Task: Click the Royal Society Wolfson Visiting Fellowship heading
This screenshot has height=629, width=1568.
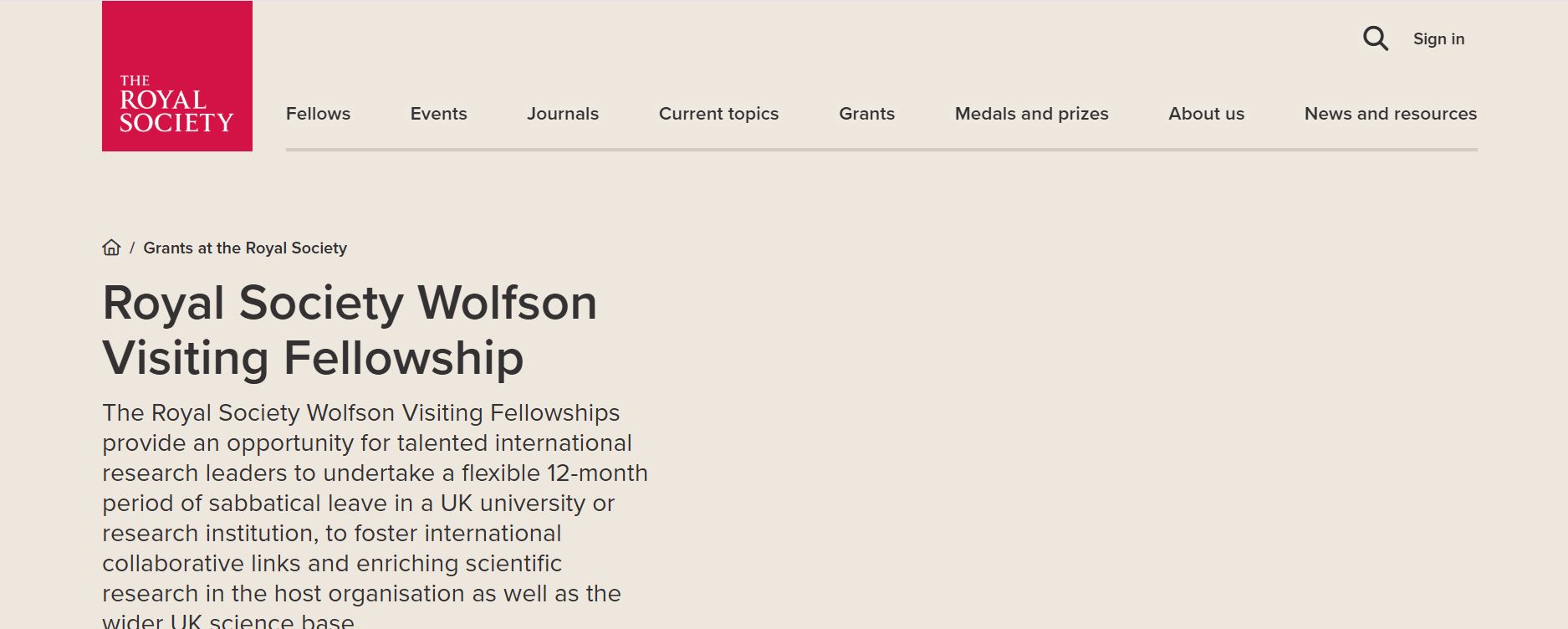Action: (x=350, y=330)
